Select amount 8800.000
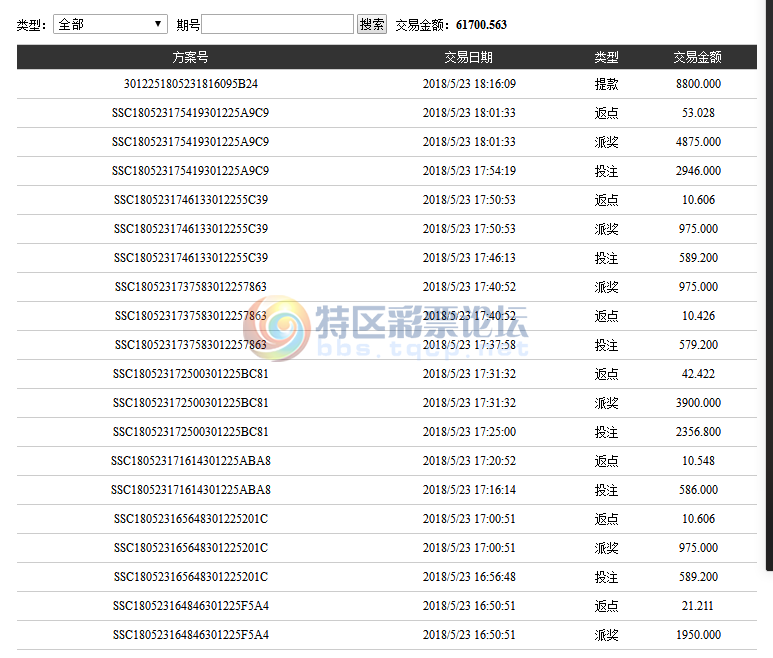Viewport: 773px width, 658px height. (x=698, y=84)
